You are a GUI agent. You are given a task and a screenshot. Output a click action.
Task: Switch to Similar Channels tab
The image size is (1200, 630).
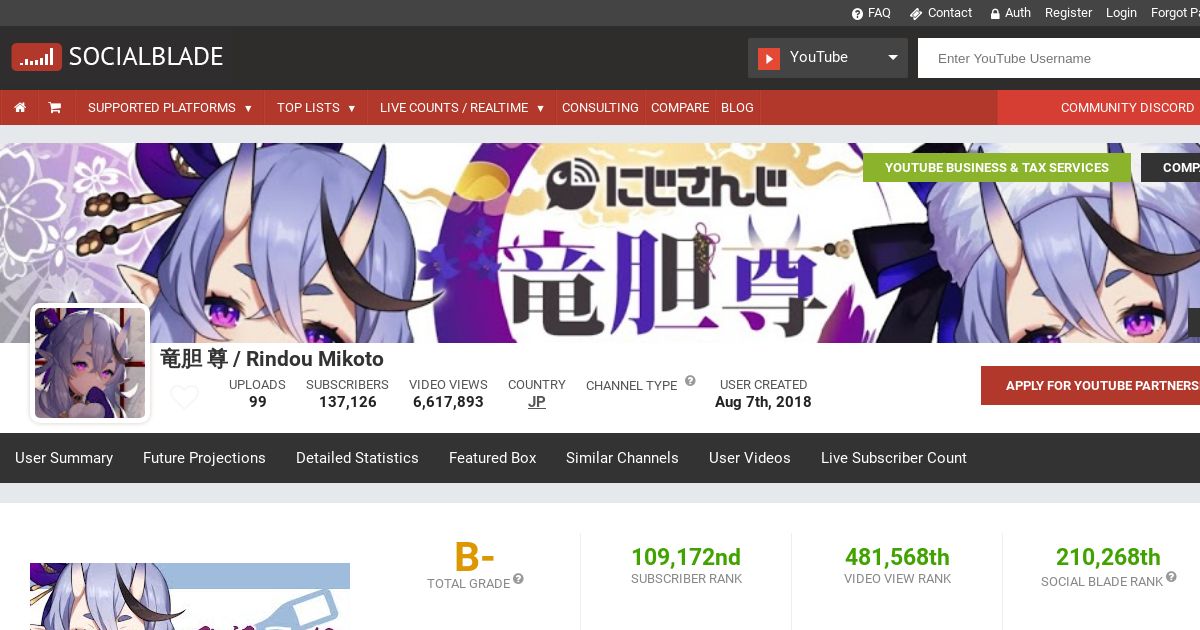point(622,458)
